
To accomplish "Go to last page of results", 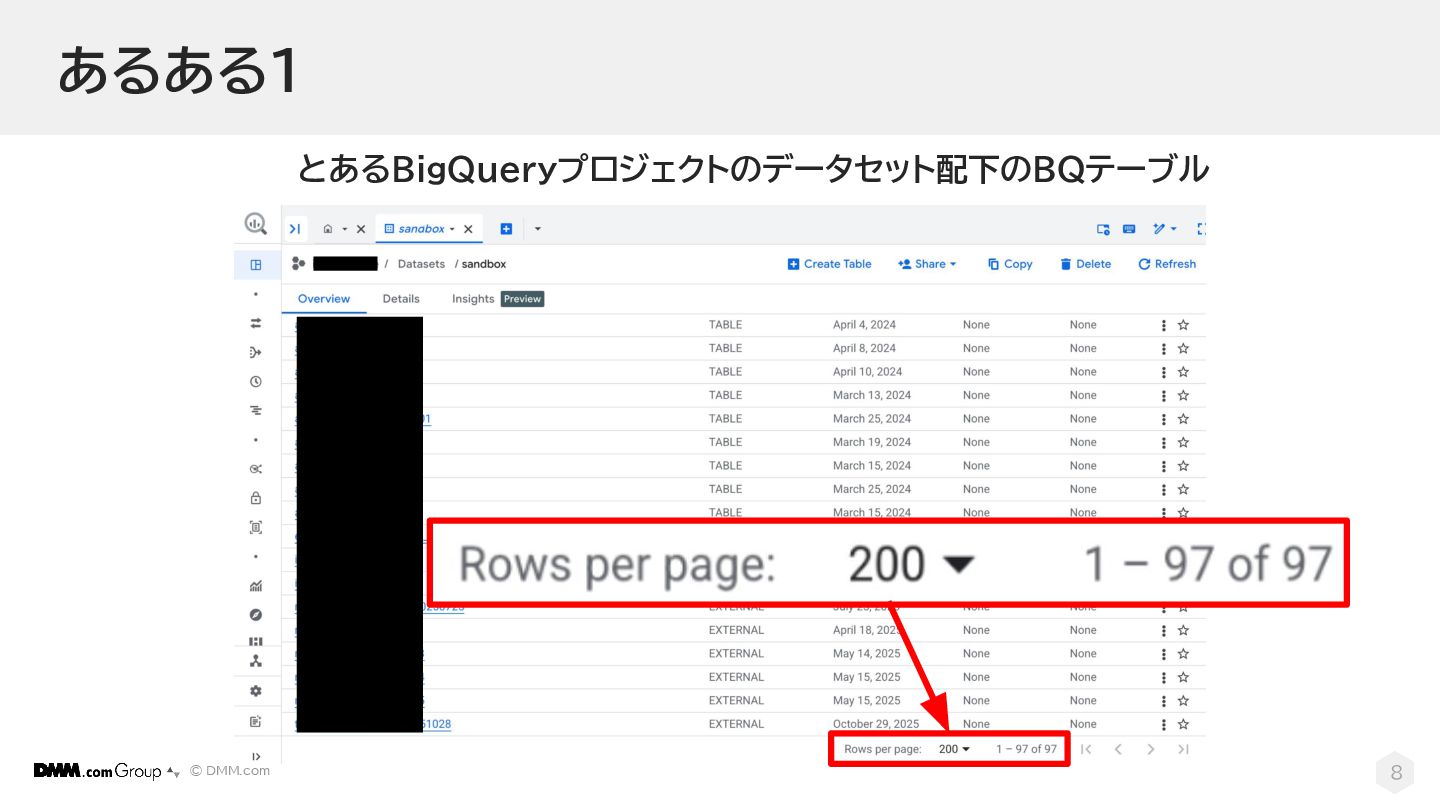I will 1183,749.
